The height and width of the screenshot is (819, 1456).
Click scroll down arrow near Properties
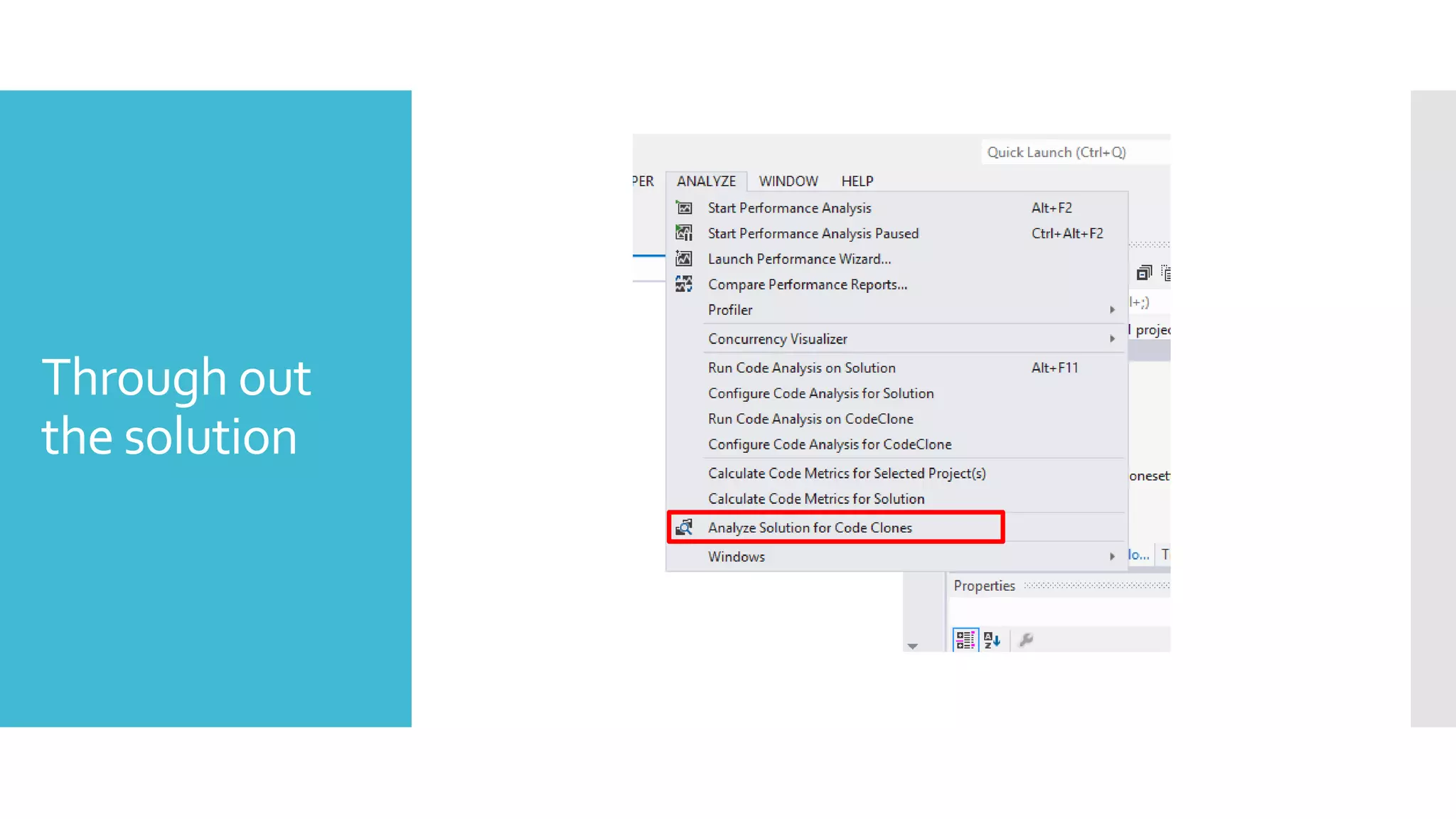click(x=912, y=646)
